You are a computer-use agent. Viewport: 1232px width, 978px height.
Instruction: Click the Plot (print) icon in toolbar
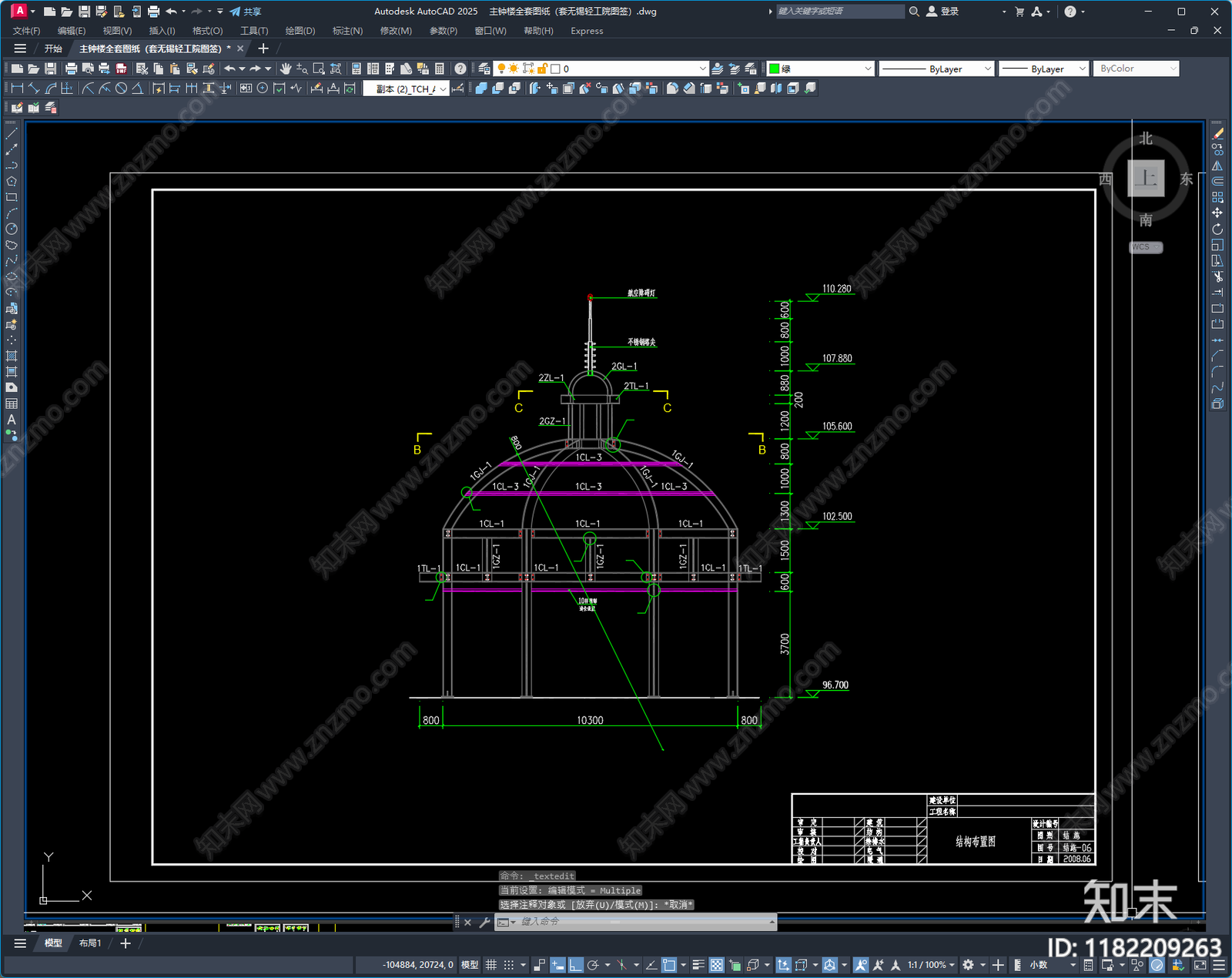pyautogui.click(x=71, y=69)
